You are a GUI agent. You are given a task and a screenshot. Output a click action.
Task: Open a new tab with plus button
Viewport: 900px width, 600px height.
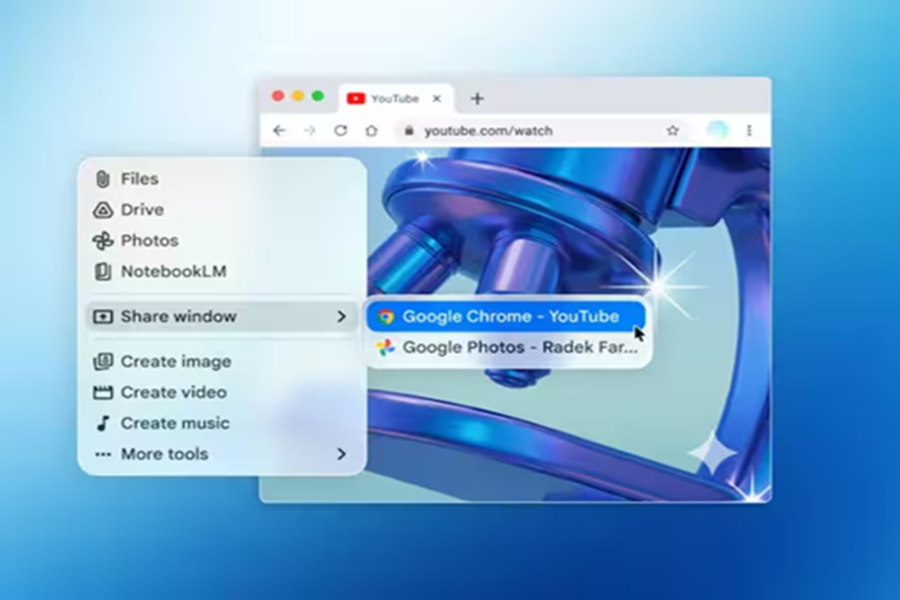477,98
